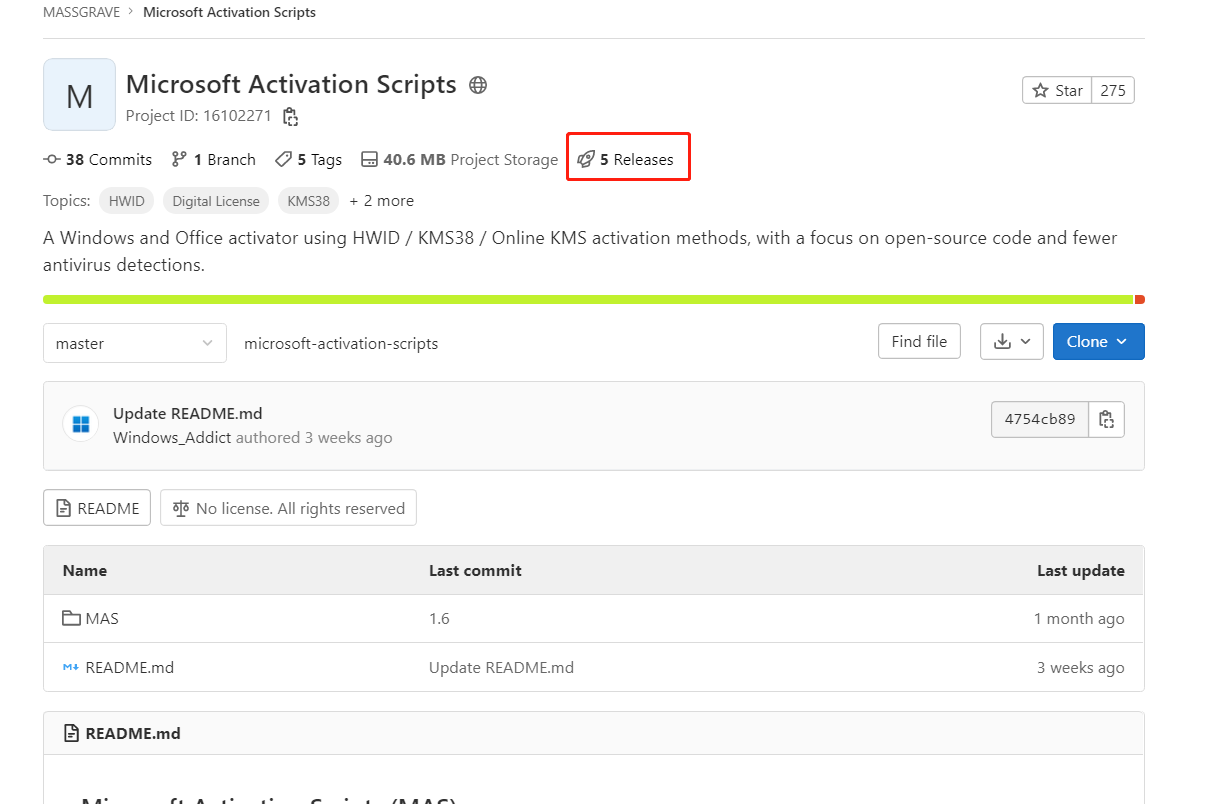Click the scale icon in the license button
1222x804 pixels.
181,508
